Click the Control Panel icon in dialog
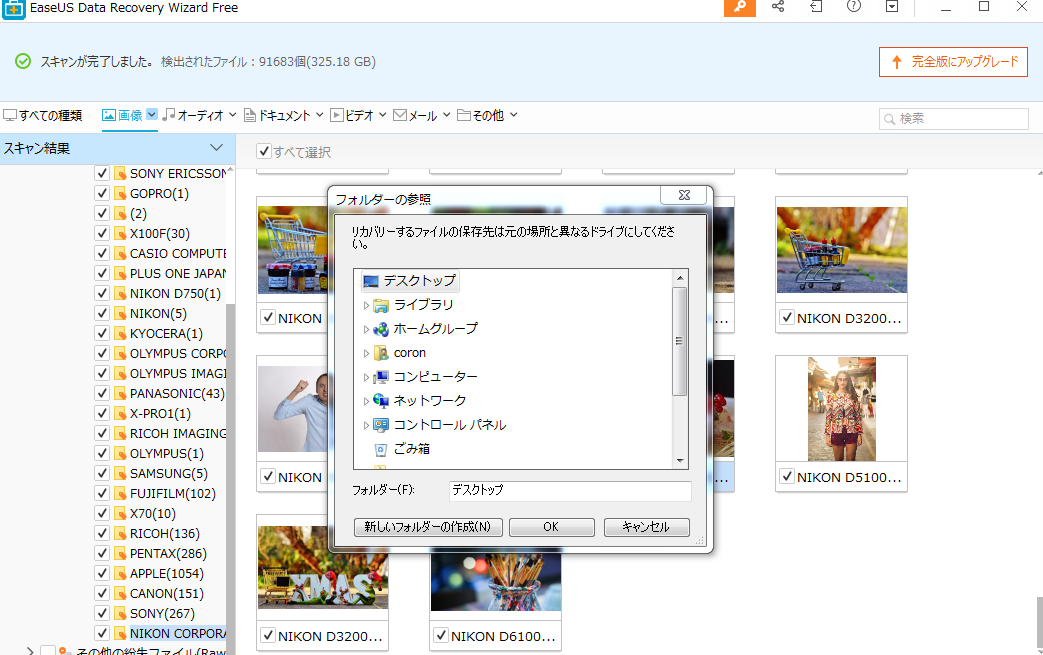Image resolution: width=1043 pixels, height=655 pixels. coord(380,425)
